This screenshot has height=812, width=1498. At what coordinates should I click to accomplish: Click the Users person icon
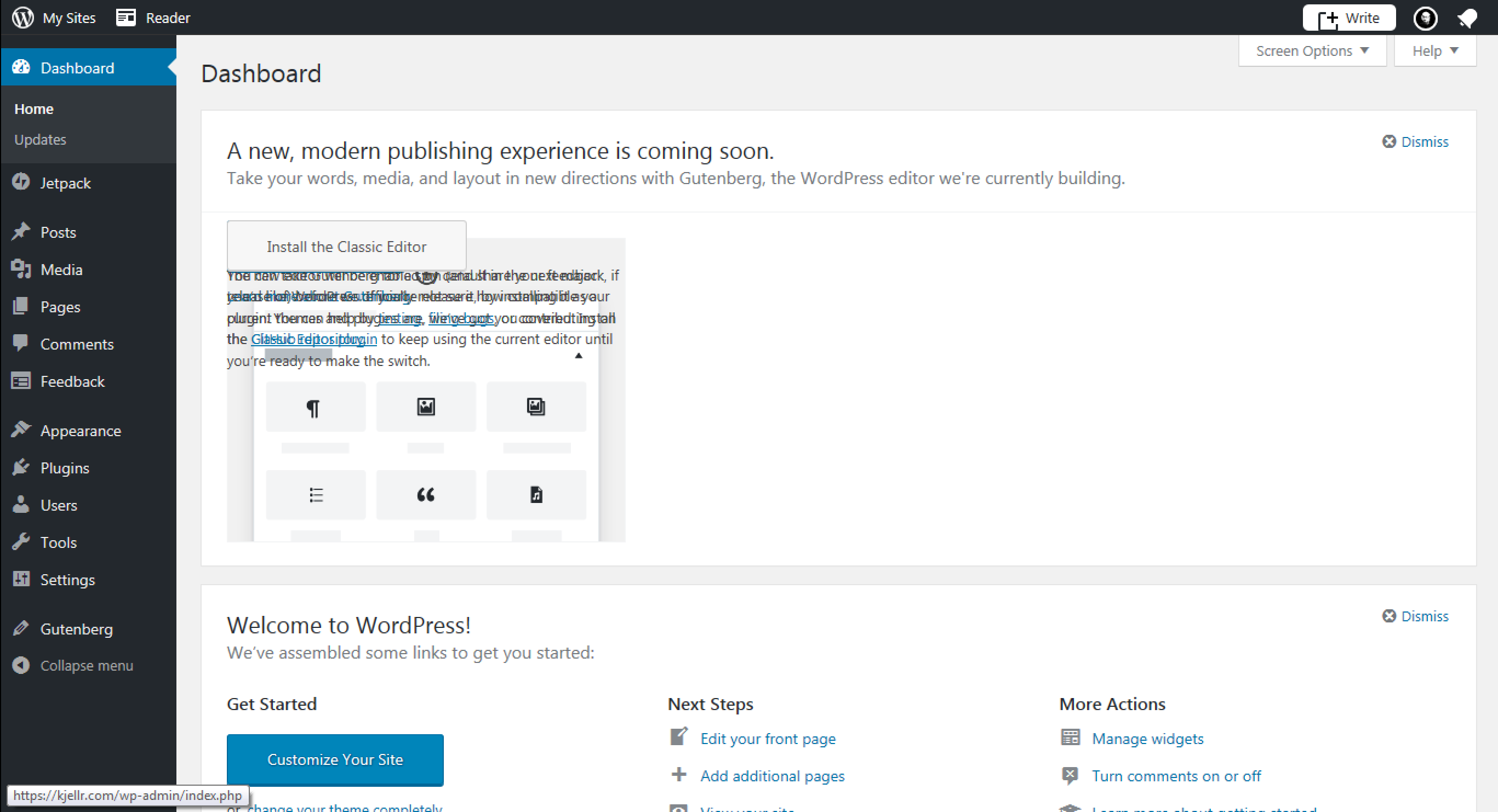(x=21, y=504)
